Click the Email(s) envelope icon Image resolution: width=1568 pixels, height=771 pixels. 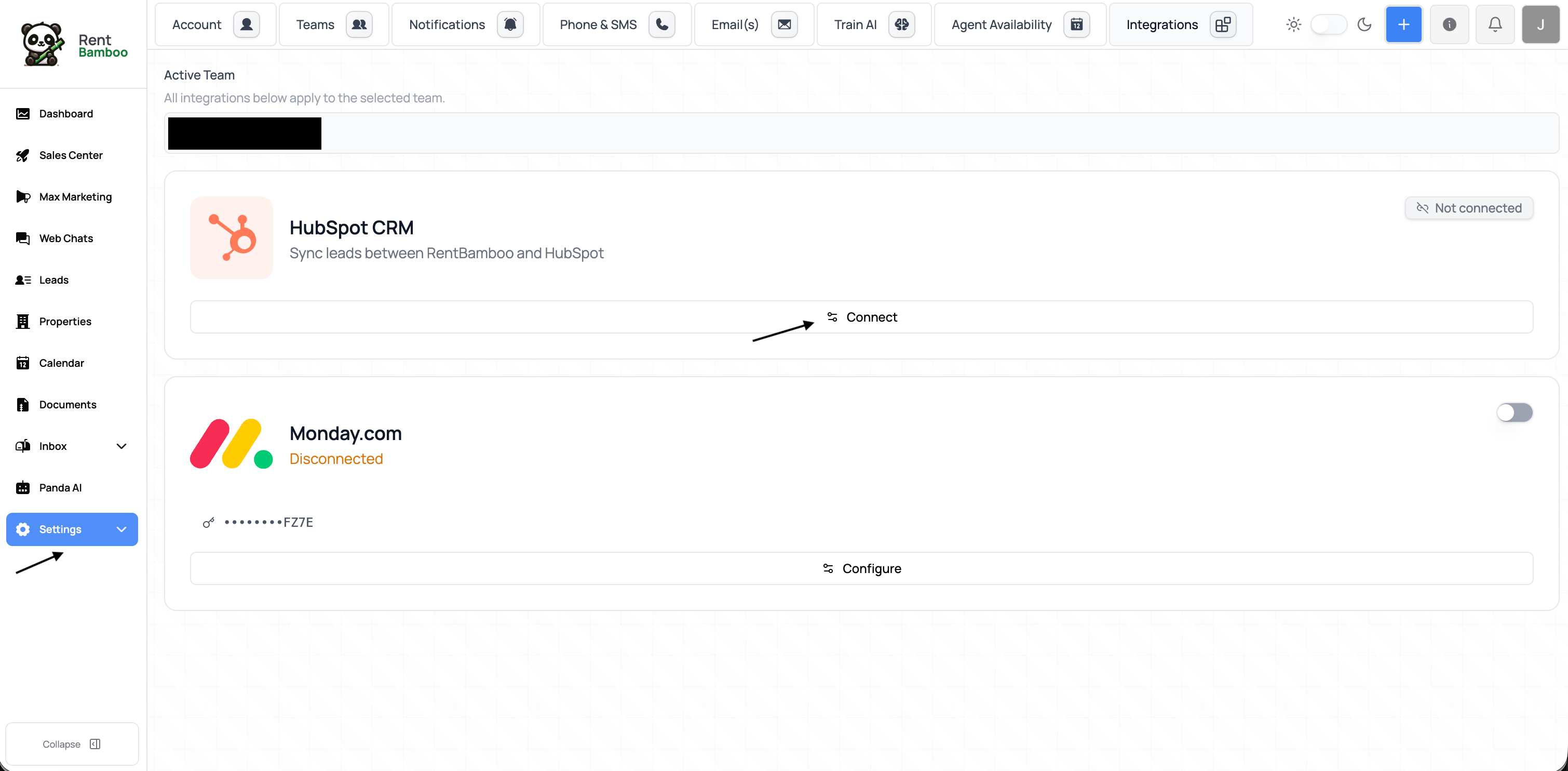coord(784,24)
